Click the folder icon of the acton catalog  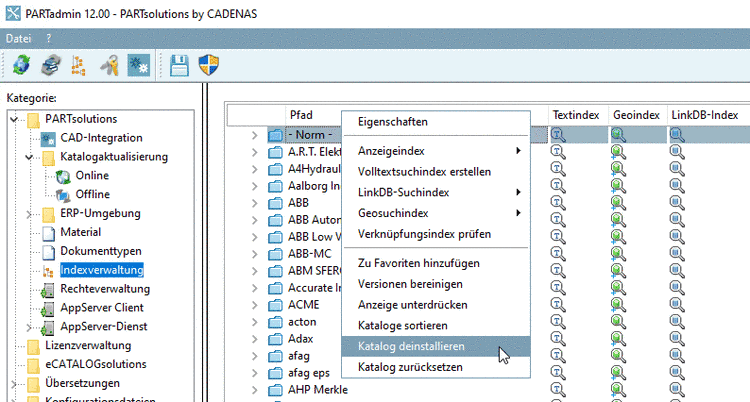[x=275, y=322]
